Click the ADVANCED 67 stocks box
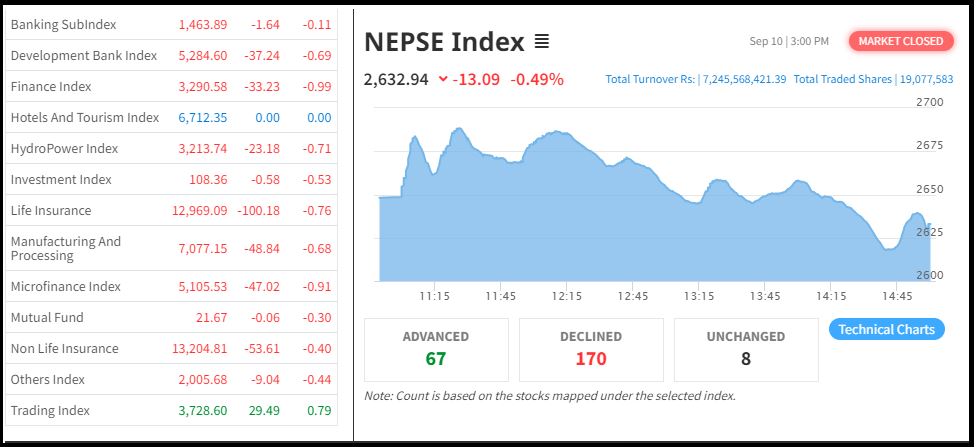The width and height of the screenshot is (976, 447). tap(436, 349)
